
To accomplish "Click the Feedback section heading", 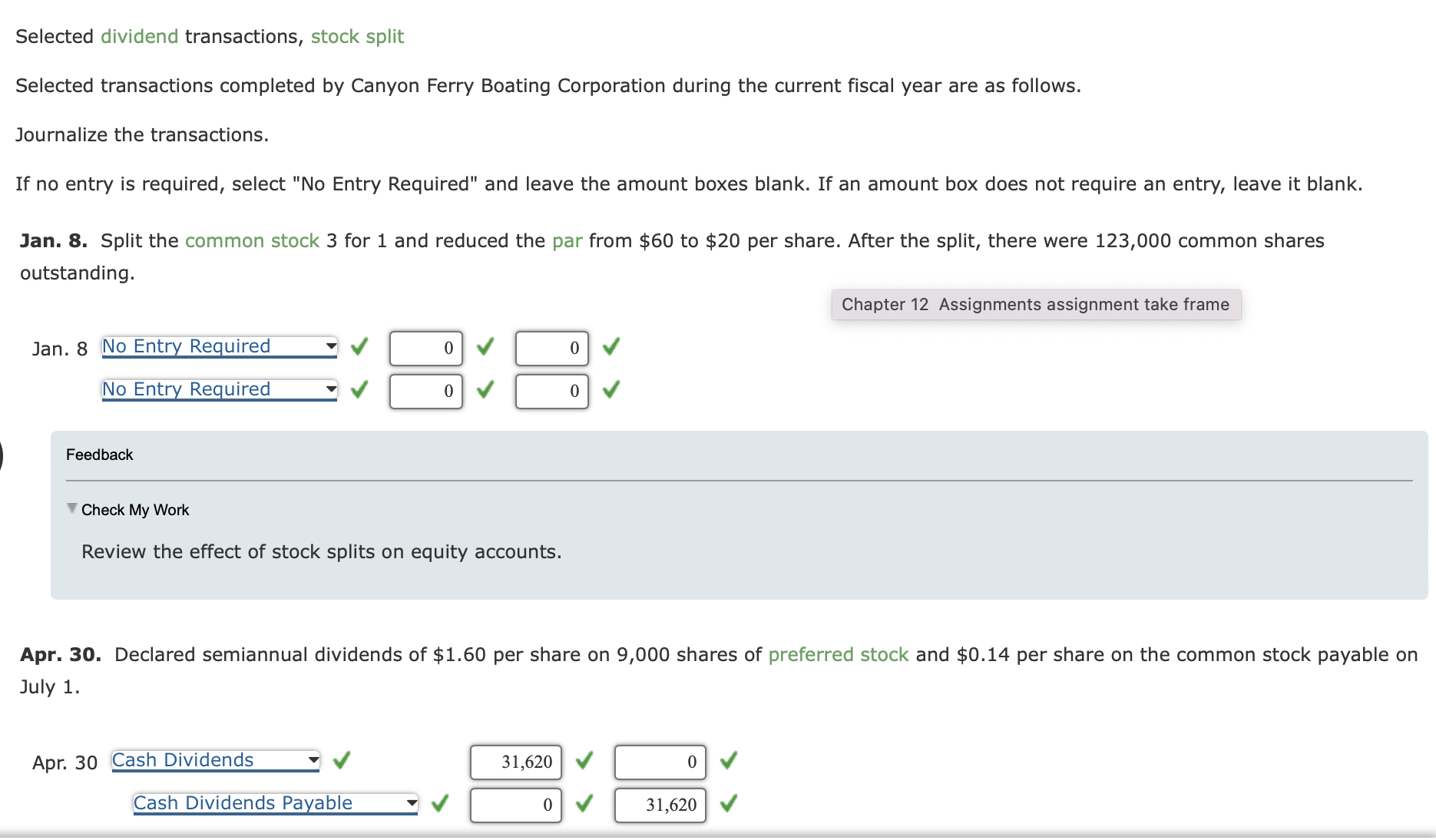I will pos(100,454).
